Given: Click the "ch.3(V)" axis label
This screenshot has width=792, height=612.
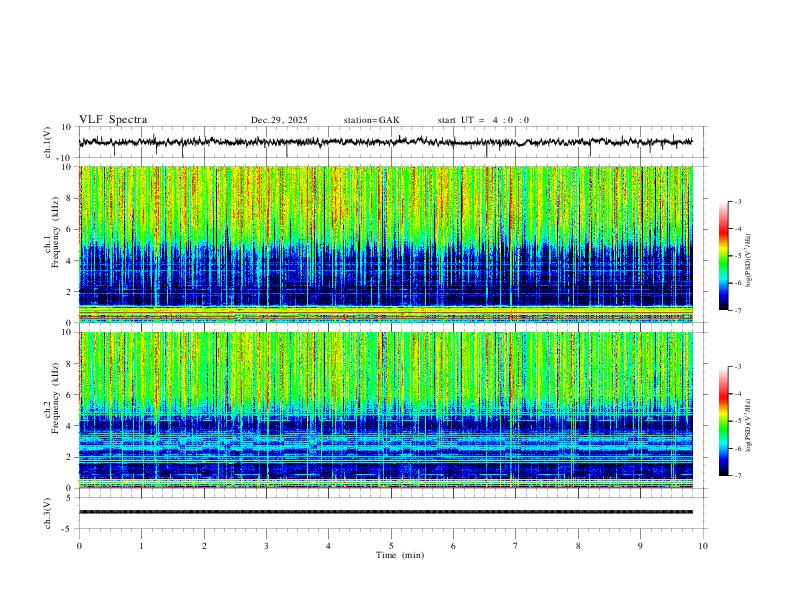Looking at the screenshot, I should click(x=47, y=513).
